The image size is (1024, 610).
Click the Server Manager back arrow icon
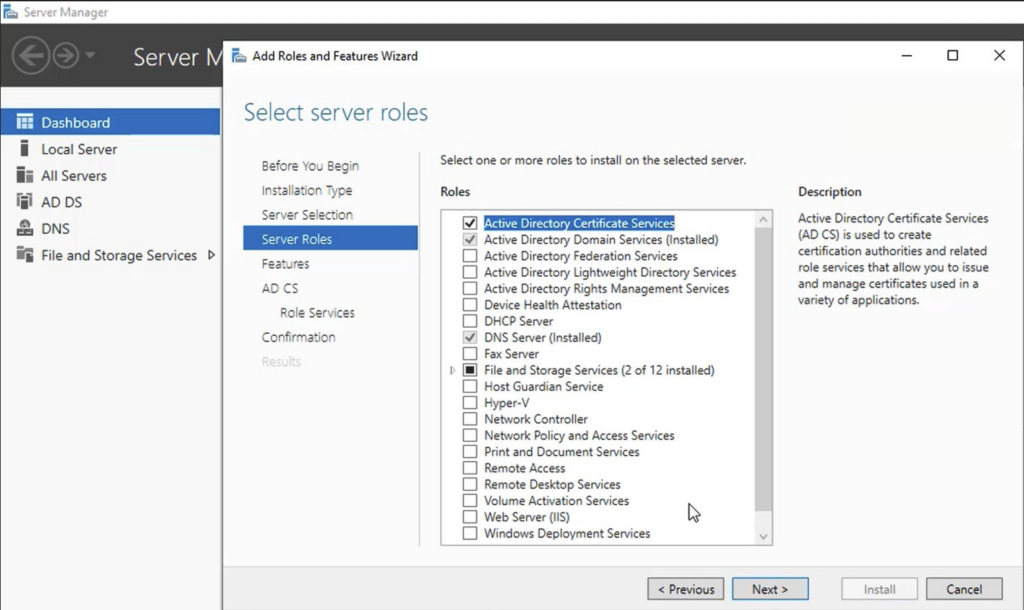click(x=31, y=56)
